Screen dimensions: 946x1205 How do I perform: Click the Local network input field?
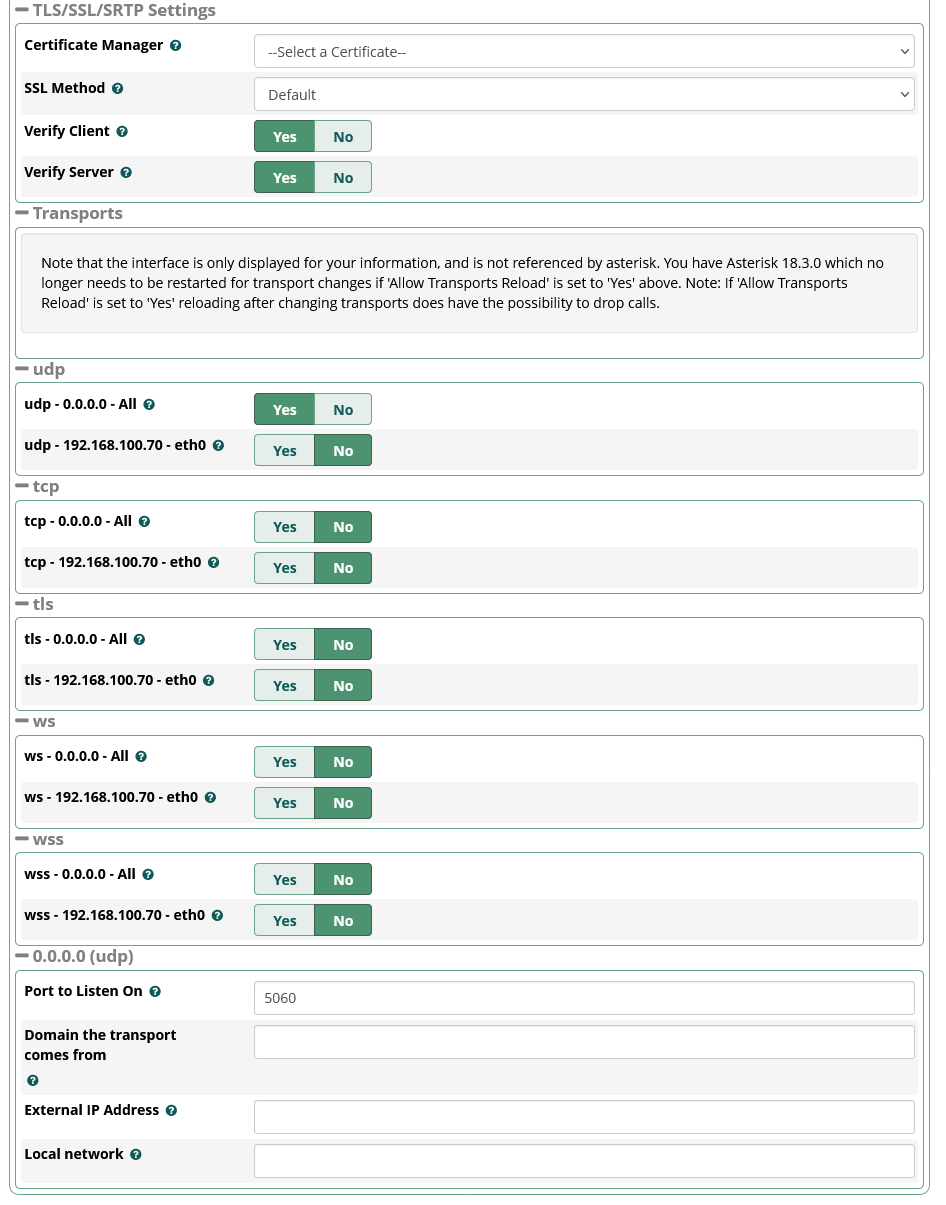click(584, 1161)
